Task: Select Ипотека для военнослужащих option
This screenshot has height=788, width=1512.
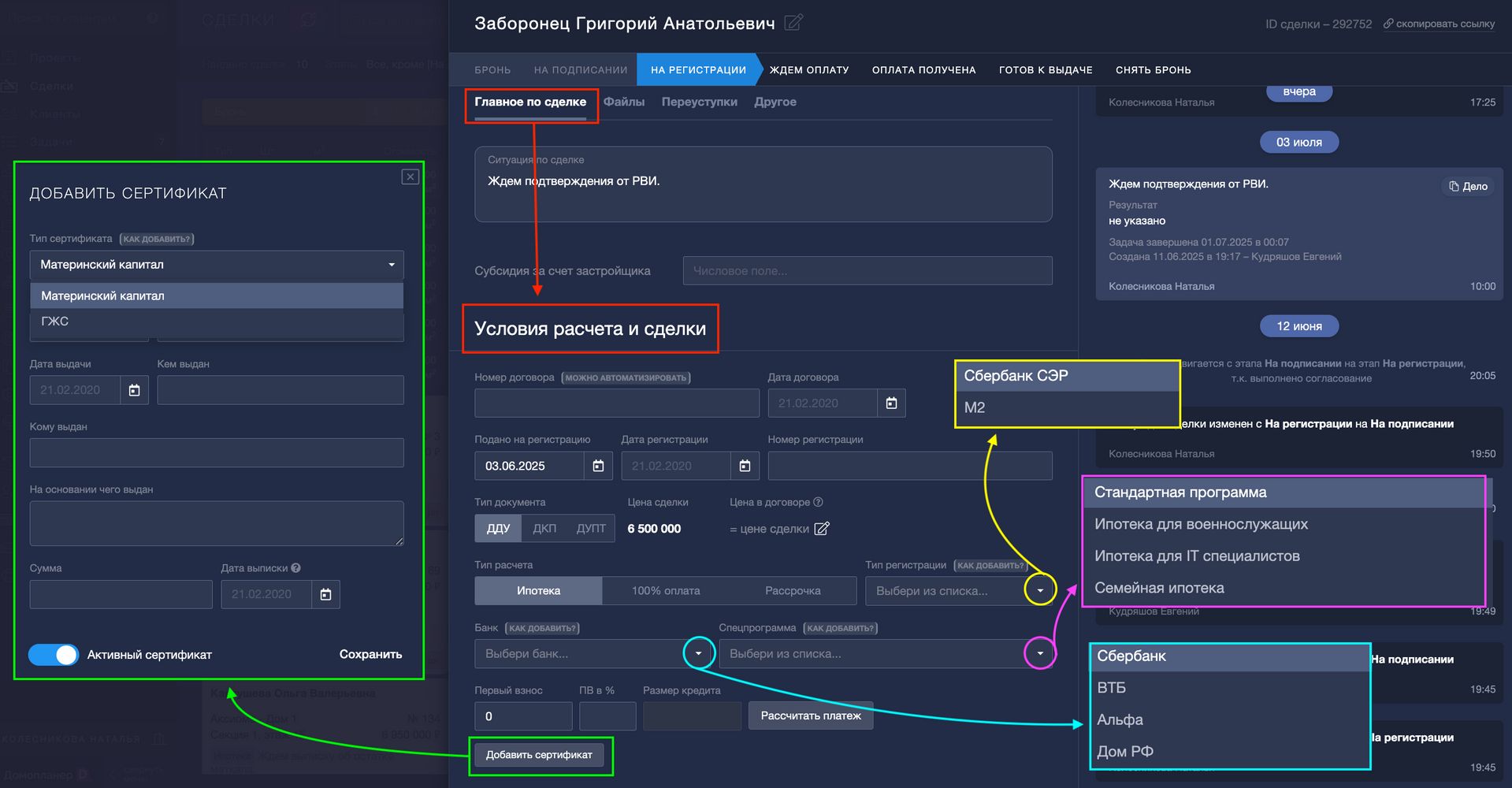Action: (1284, 524)
